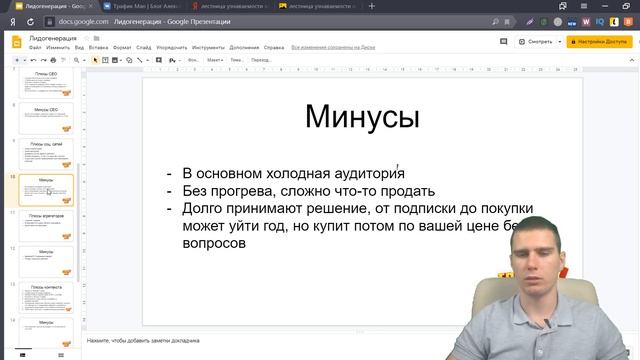Open the Google Slides home icon

tap(17, 42)
